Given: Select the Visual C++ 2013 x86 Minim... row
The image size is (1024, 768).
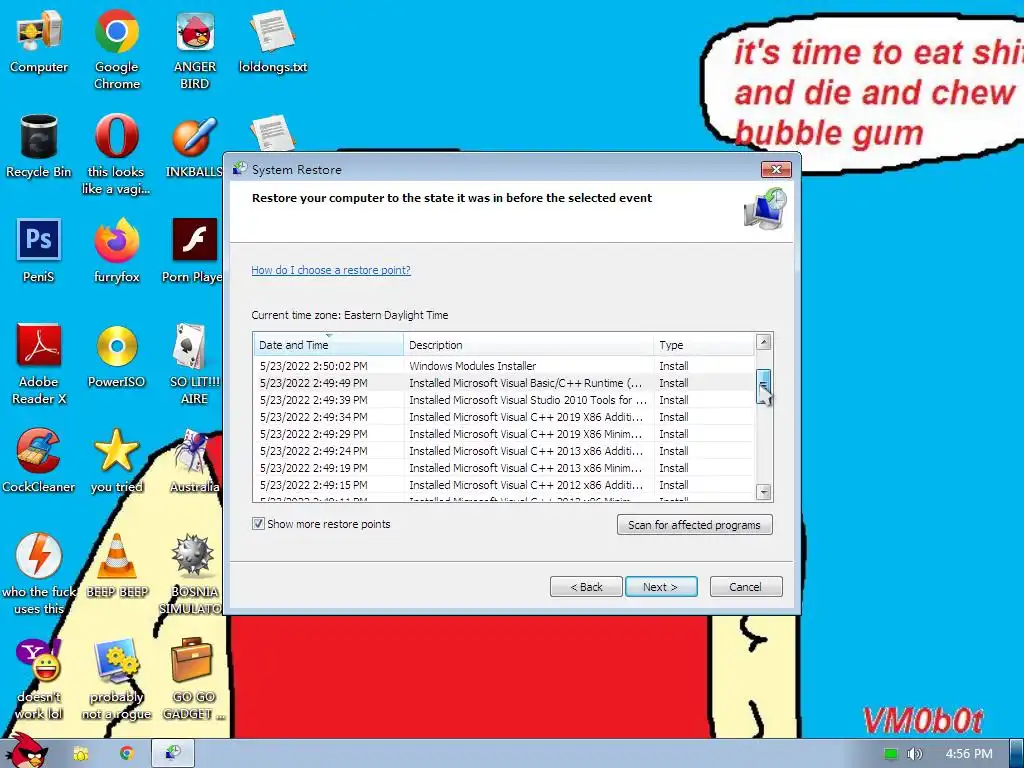Looking at the screenshot, I should coord(504,468).
